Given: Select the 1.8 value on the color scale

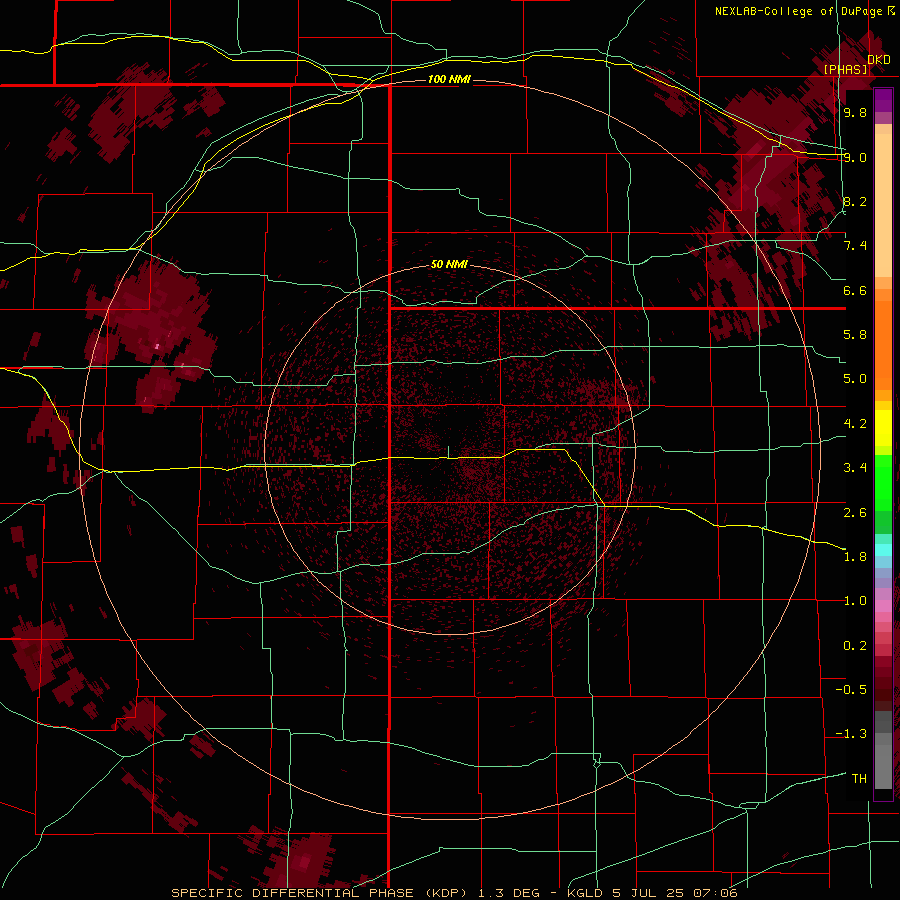Looking at the screenshot, I should (855, 557).
